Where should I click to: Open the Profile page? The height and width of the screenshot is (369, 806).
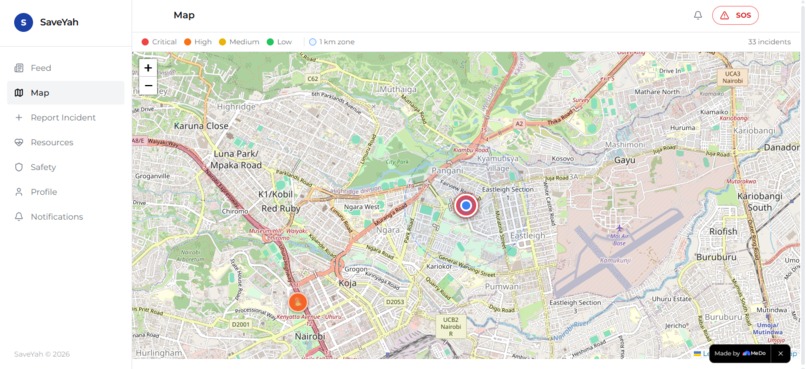click(66, 192)
